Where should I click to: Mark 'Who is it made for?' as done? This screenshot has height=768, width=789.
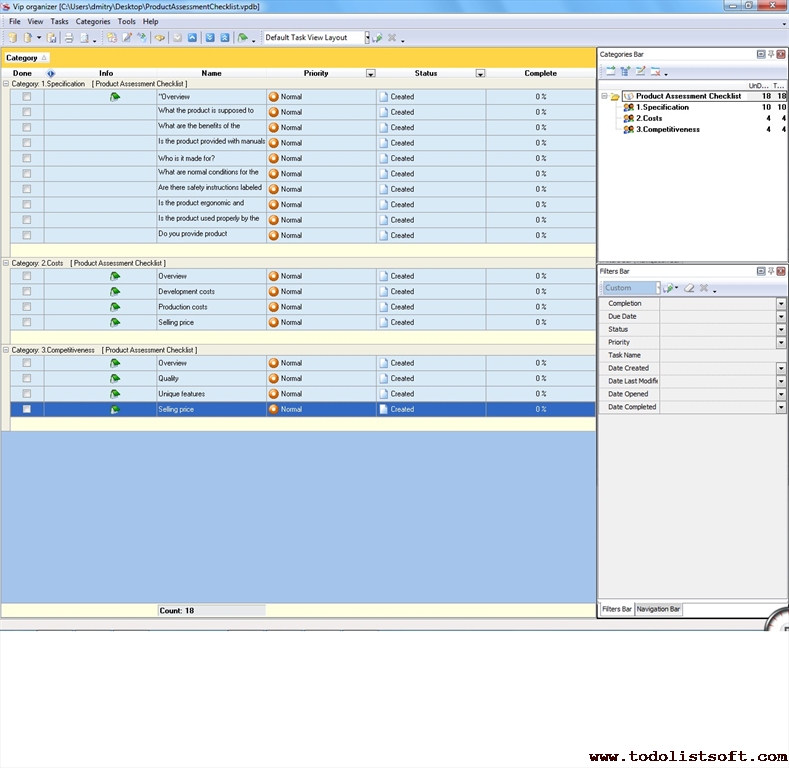[27, 158]
